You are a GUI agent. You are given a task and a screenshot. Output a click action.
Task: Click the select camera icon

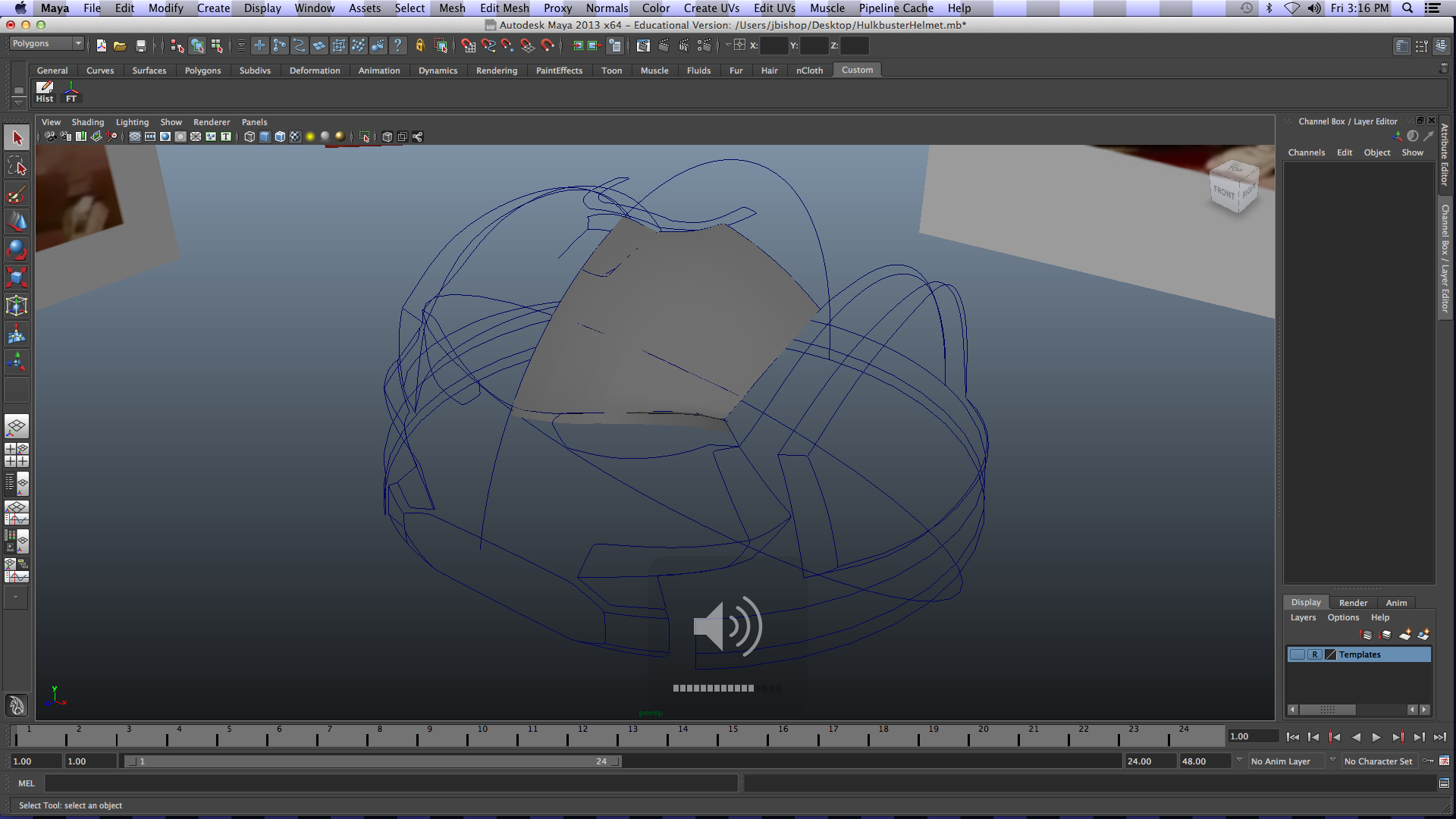(50, 136)
